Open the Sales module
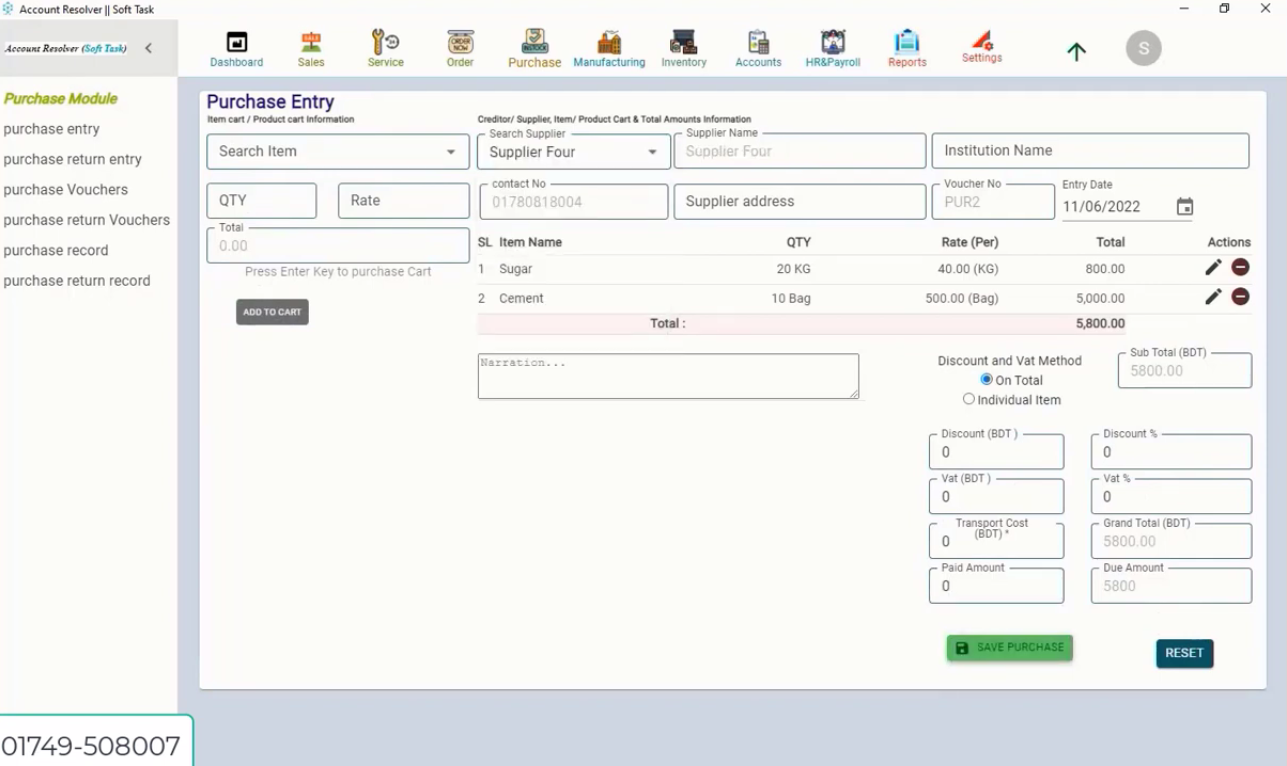This screenshot has height=766, width=1287. pos(310,48)
